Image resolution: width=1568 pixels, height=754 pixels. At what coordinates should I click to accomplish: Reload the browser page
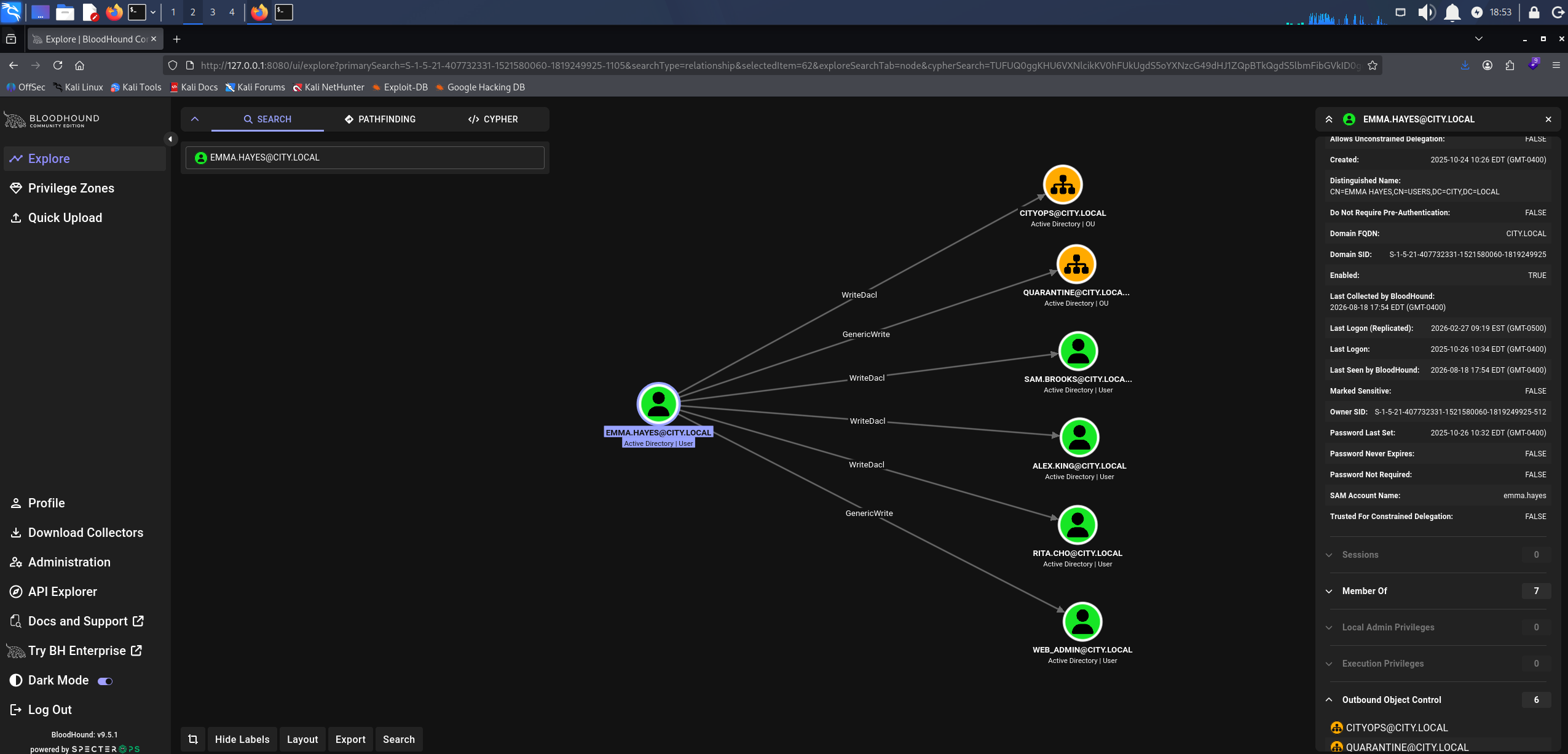pos(58,65)
